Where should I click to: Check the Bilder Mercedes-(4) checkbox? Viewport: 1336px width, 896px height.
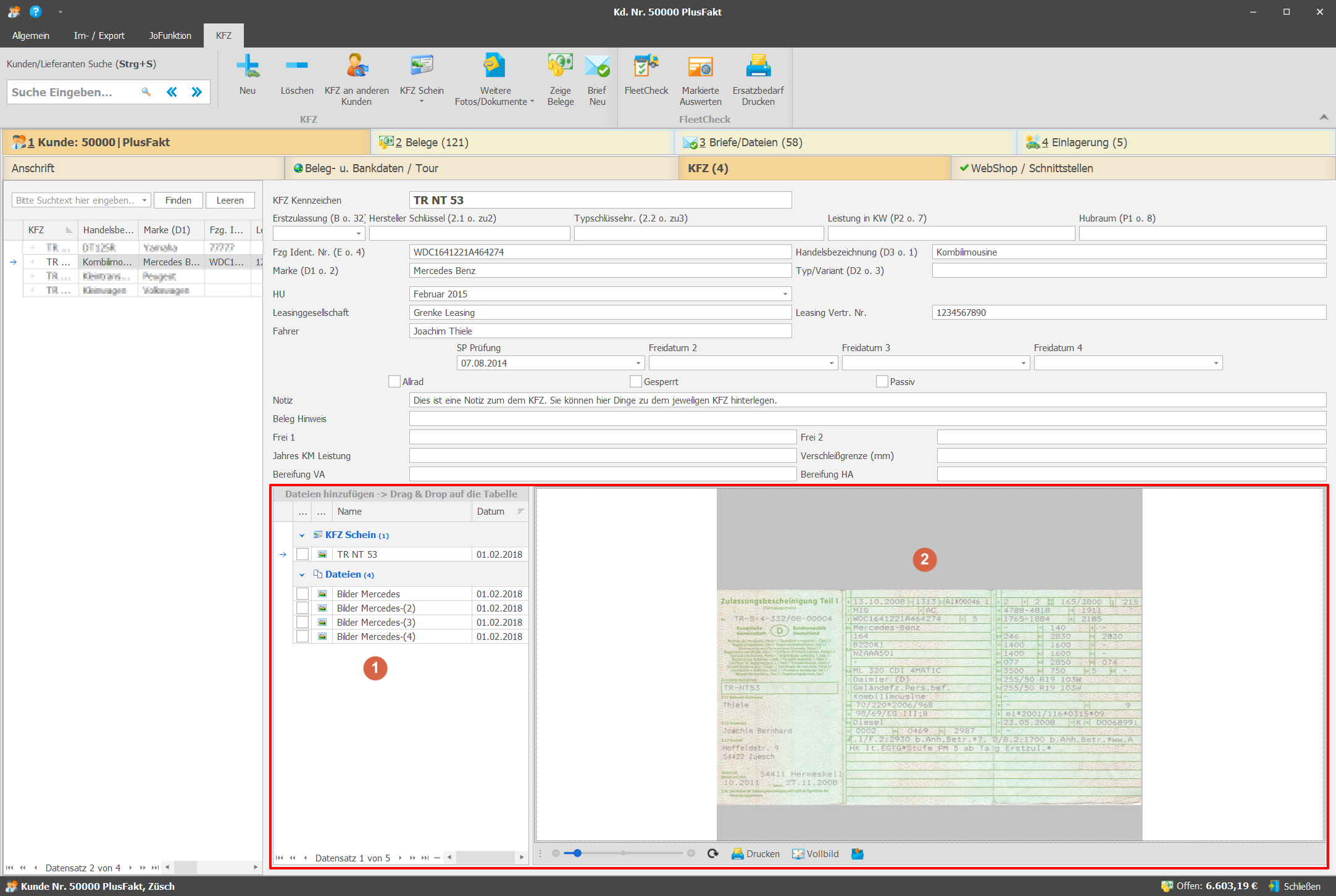(x=303, y=636)
